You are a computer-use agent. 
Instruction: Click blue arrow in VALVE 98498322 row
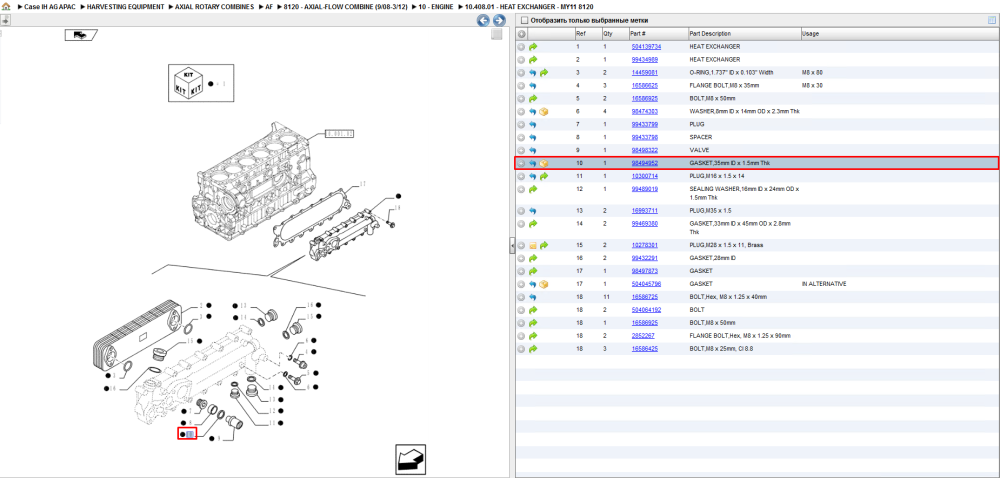click(533, 150)
